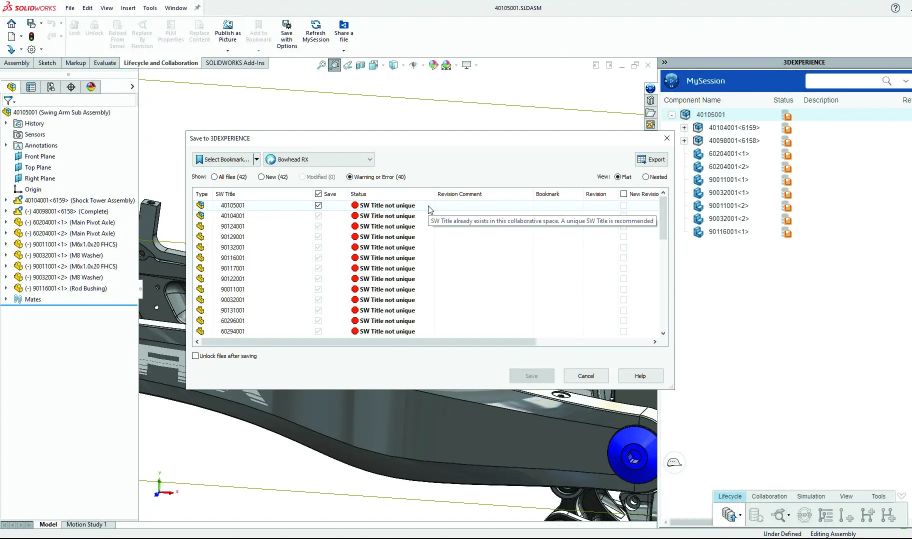Click the Select Bookmark button icon
The height and width of the screenshot is (540, 912).
(200, 159)
